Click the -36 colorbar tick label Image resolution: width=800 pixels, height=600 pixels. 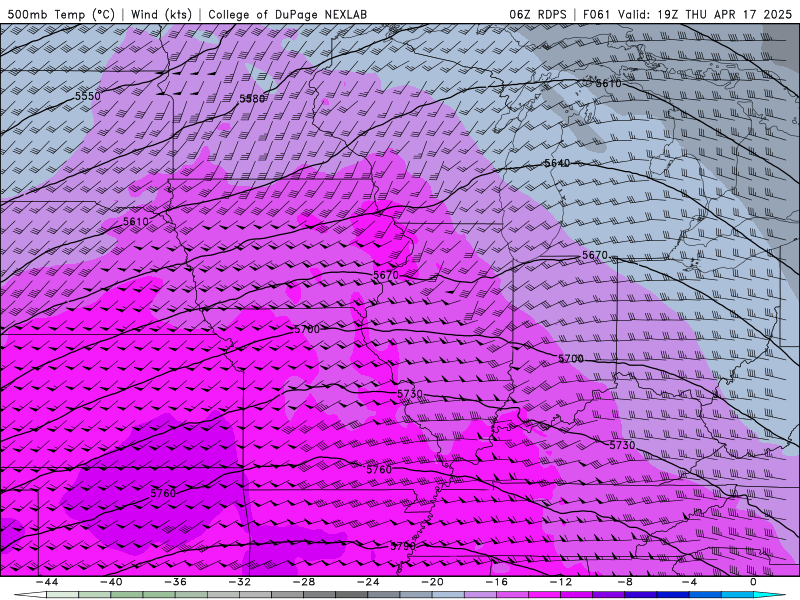click(x=176, y=582)
